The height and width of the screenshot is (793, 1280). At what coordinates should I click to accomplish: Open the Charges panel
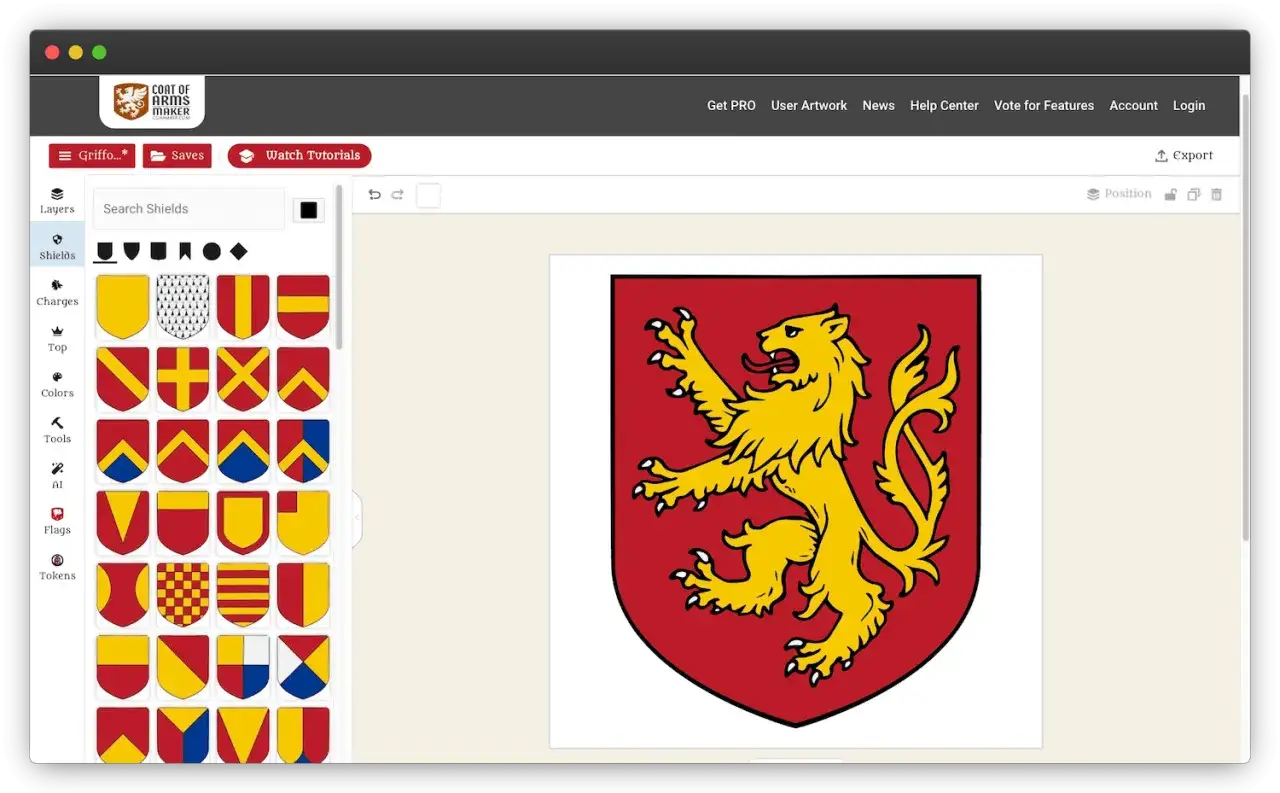[57, 292]
